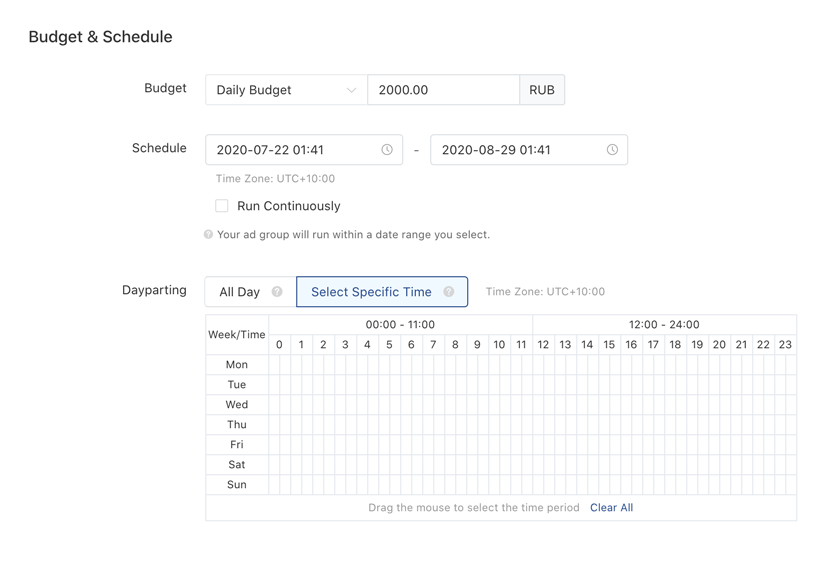Enable the Run Continuously checkbox

tap(222, 206)
